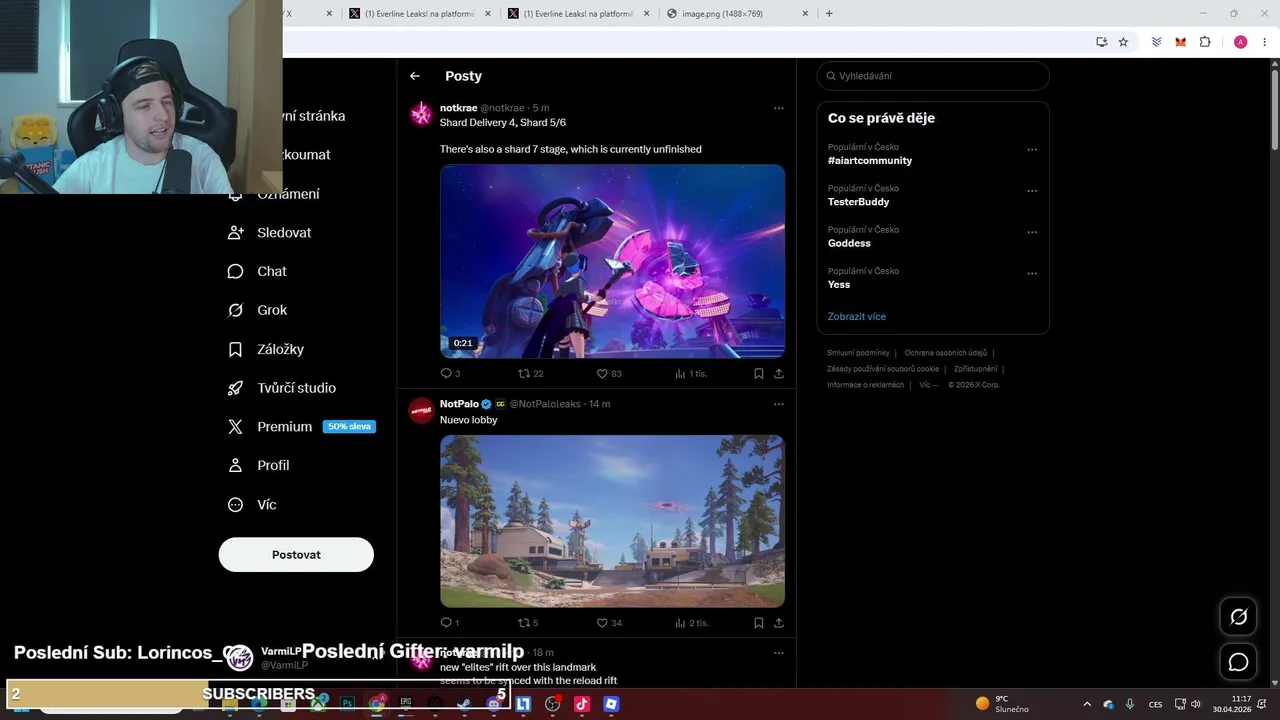
Task: Open the Yess trend
Action: 839,285
